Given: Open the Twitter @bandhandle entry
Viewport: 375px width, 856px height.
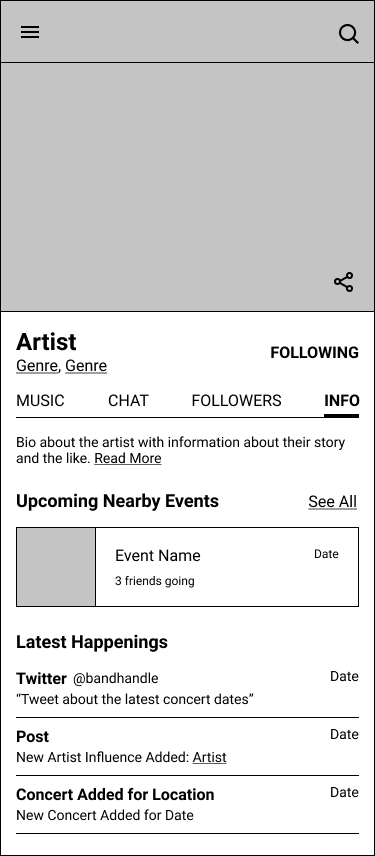Looking at the screenshot, I should point(187,688).
